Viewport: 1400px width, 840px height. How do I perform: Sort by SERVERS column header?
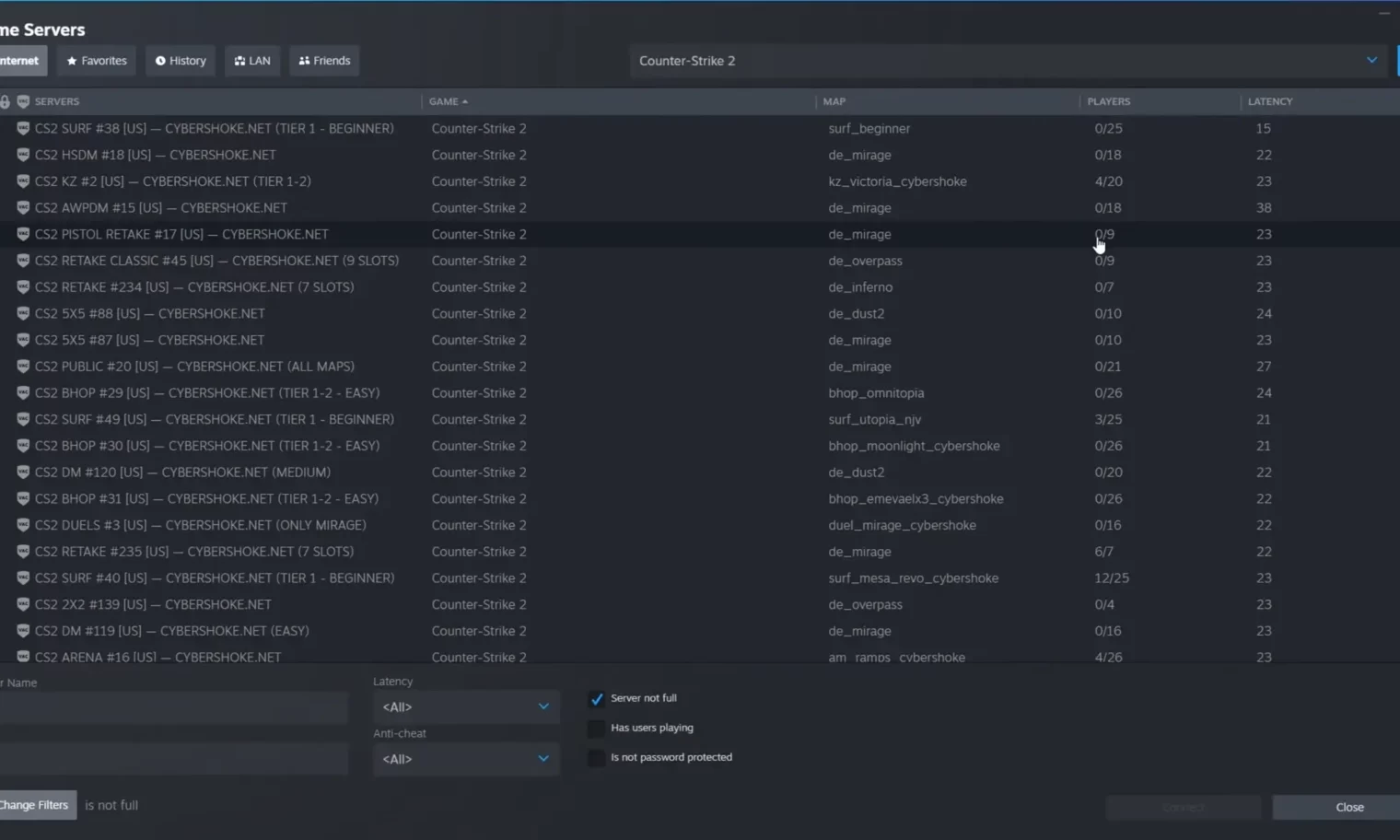click(x=57, y=101)
